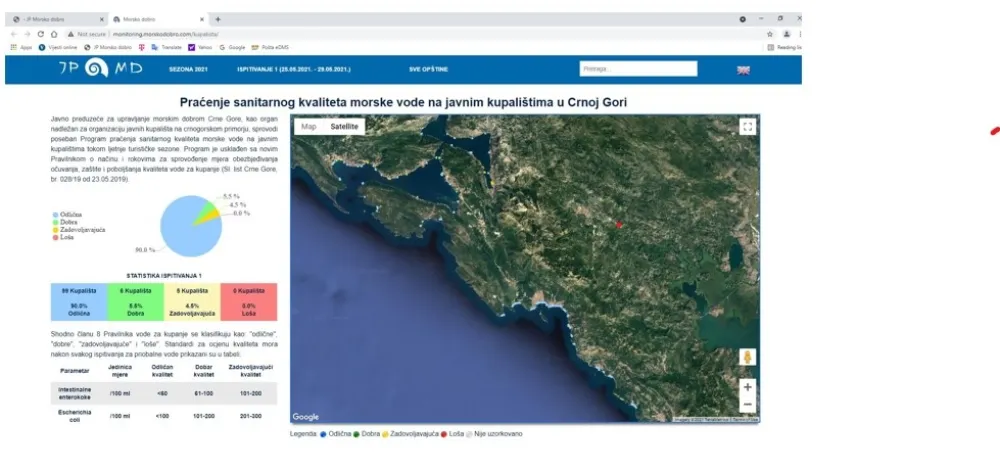Switch map to Map view

tap(309, 126)
